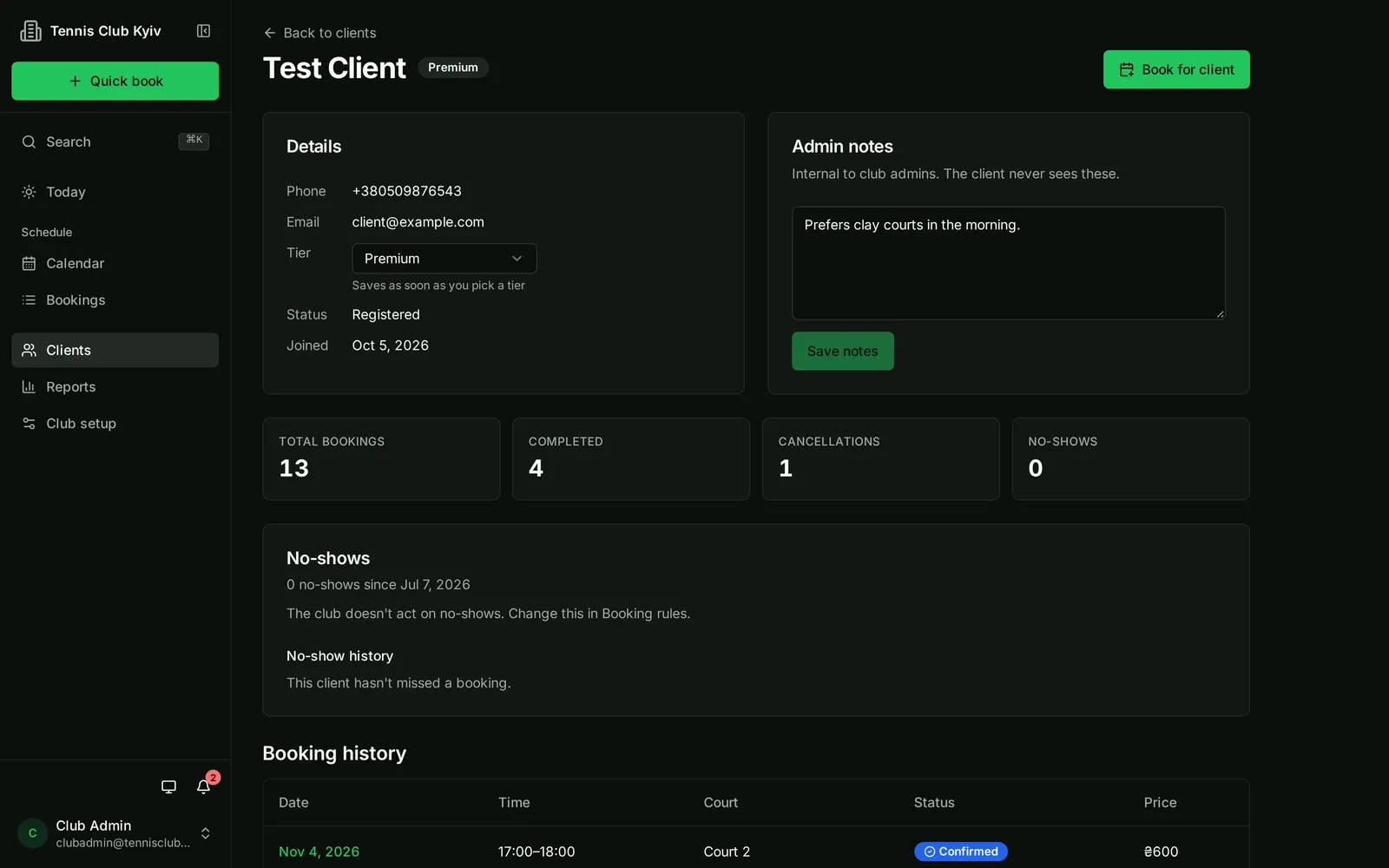Screen dimensions: 1389x868
Task: Click the people icon beside Clients
Action: 29,350
